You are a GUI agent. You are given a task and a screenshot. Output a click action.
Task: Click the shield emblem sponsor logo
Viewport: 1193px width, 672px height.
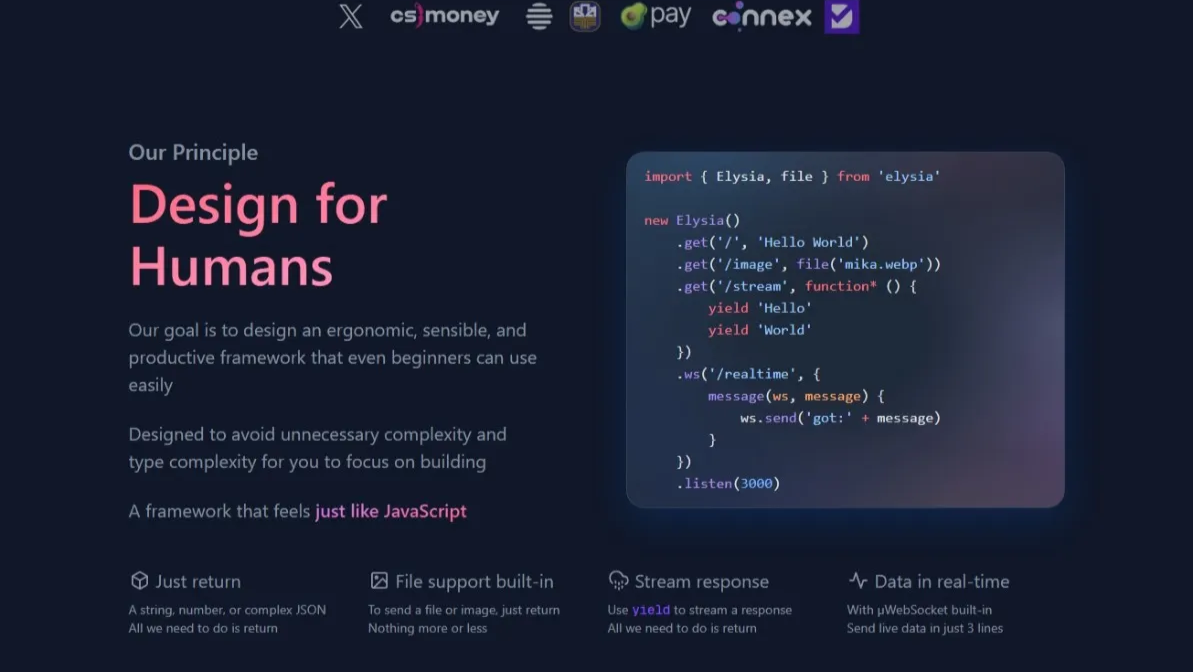tap(584, 16)
